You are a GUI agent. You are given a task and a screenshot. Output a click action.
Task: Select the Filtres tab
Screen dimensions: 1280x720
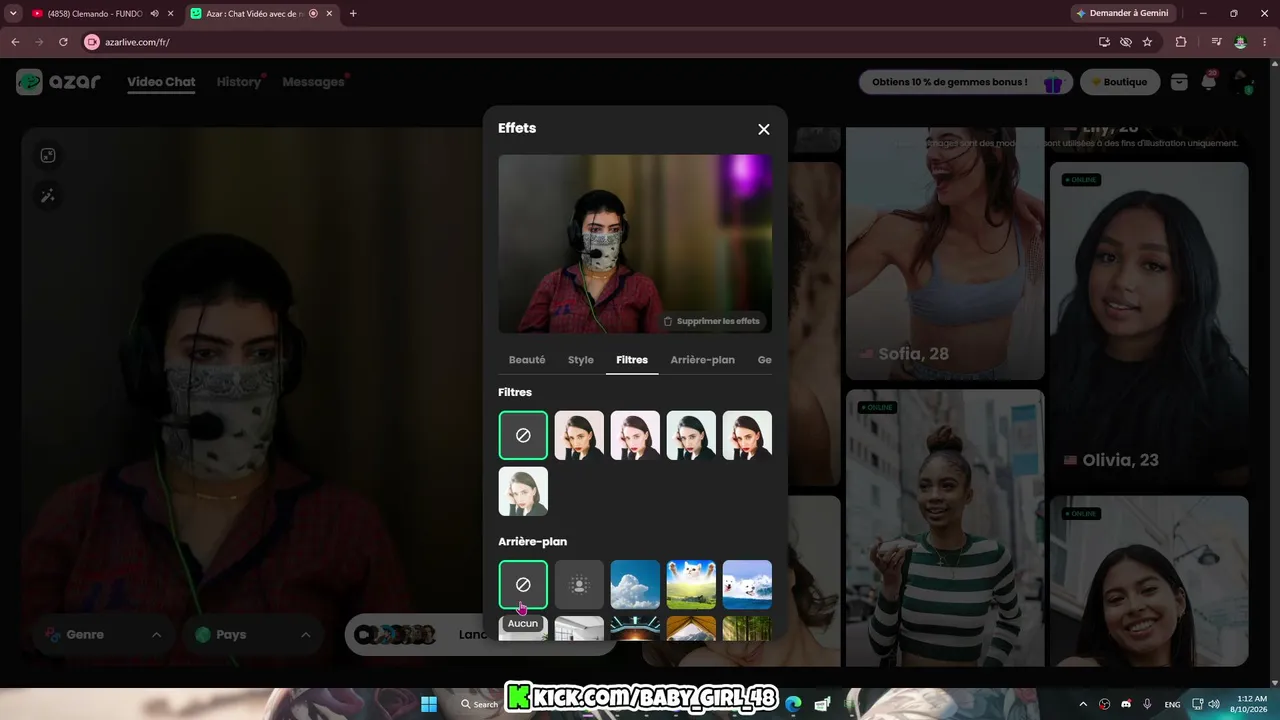pos(632,360)
